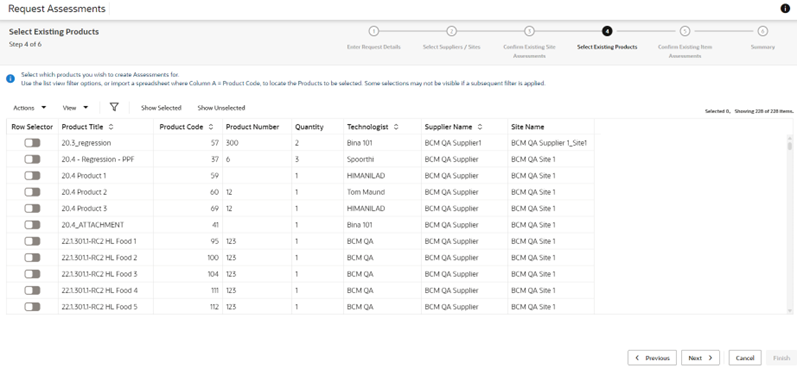
Task: Open the filter funnel icon
Action: (x=114, y=107)
